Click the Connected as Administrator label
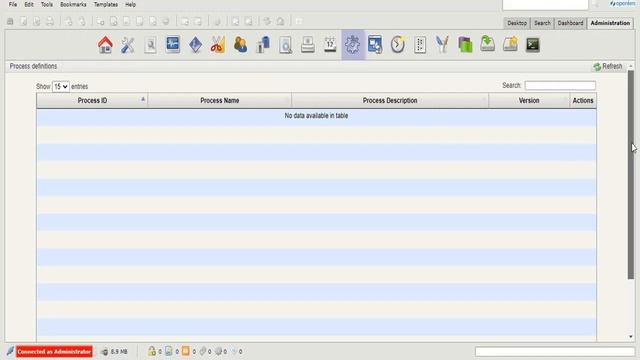 pos(54,351)
